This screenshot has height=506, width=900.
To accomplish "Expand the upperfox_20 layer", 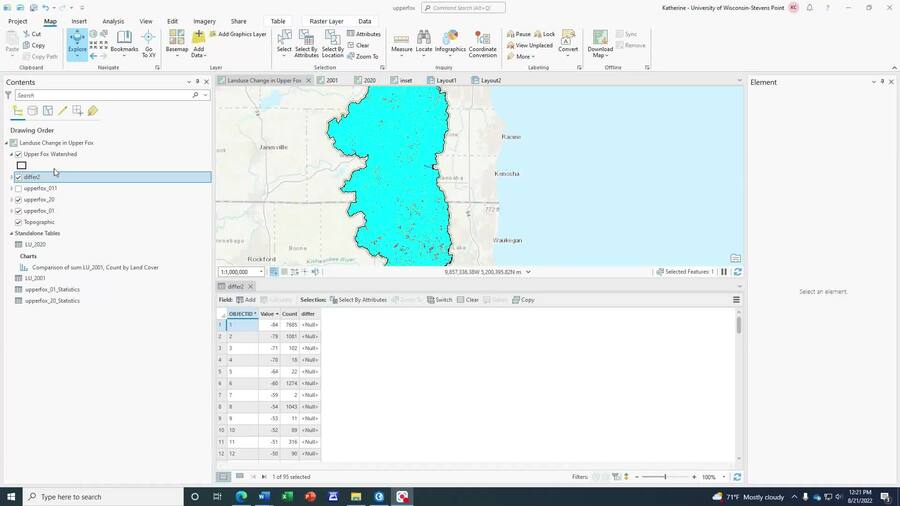I will [11, 200].
